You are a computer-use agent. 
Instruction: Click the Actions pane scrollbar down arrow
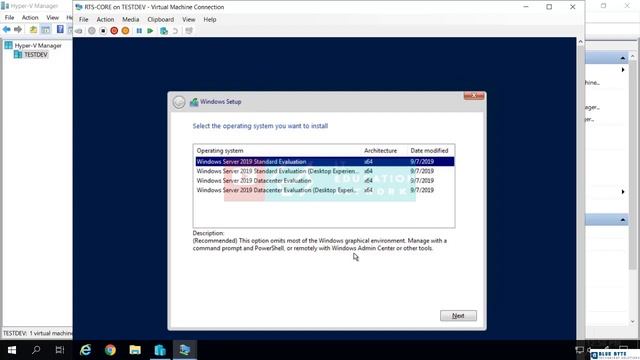tap(633, 321)
